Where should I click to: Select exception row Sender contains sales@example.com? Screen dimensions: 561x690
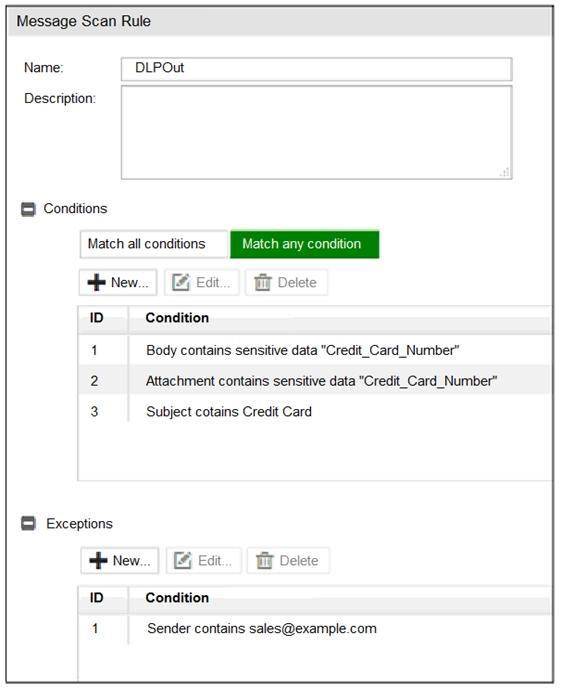(315, 628)
